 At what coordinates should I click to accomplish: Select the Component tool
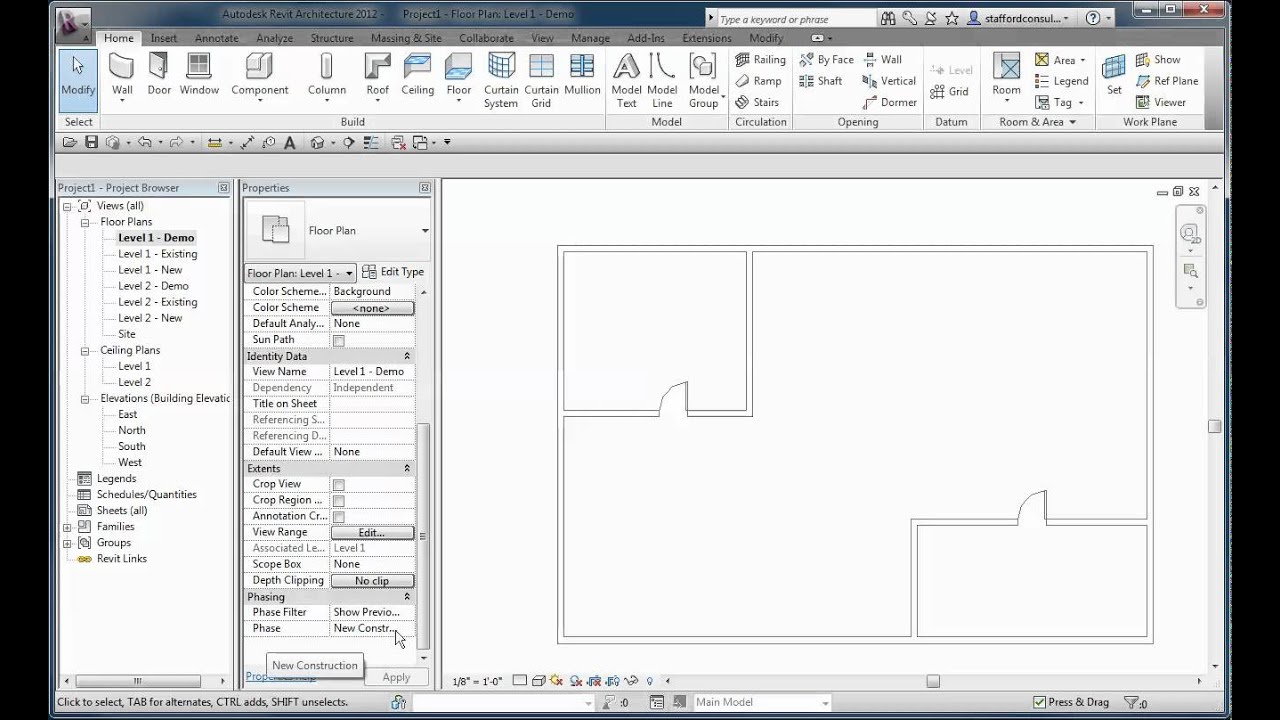point(260,78)
